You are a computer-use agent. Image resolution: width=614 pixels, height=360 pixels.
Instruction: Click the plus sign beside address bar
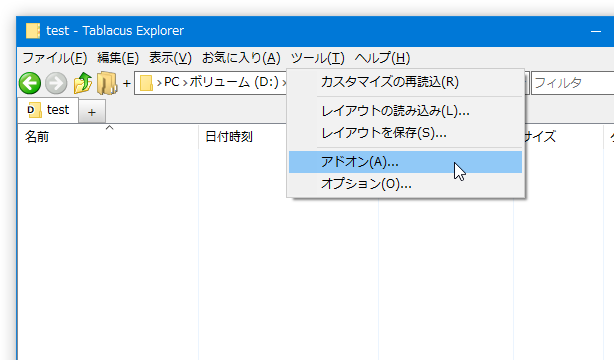pyautogui.click(x=126, y=83)
